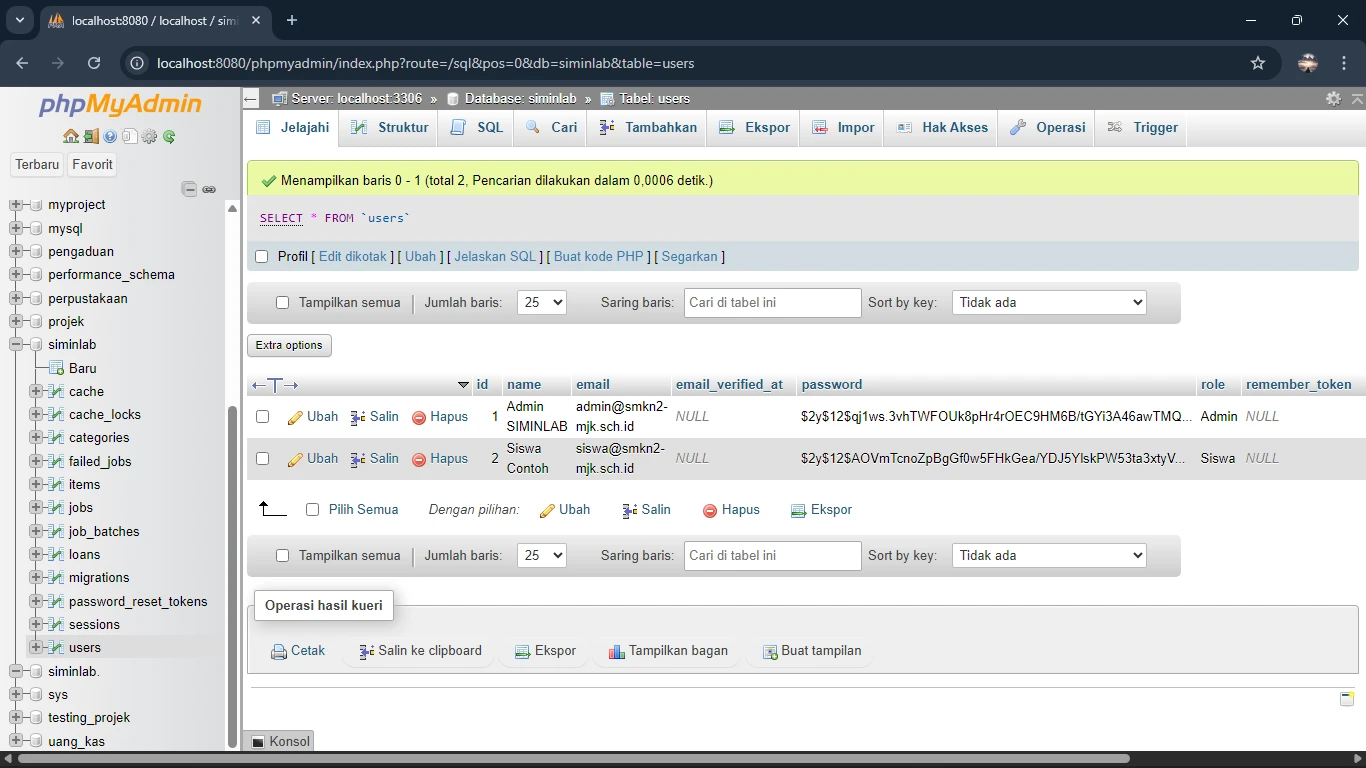This screenshot has width=1366, height=768.
Task: Click the logout door icon in sidebar
Action: pos(90,137)
